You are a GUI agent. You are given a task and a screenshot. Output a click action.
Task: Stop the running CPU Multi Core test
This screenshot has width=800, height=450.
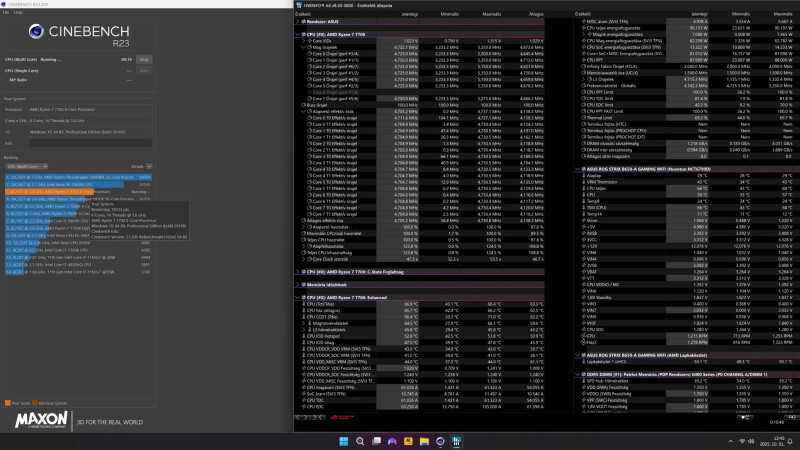pyautogui.click(x=144, y=60)
